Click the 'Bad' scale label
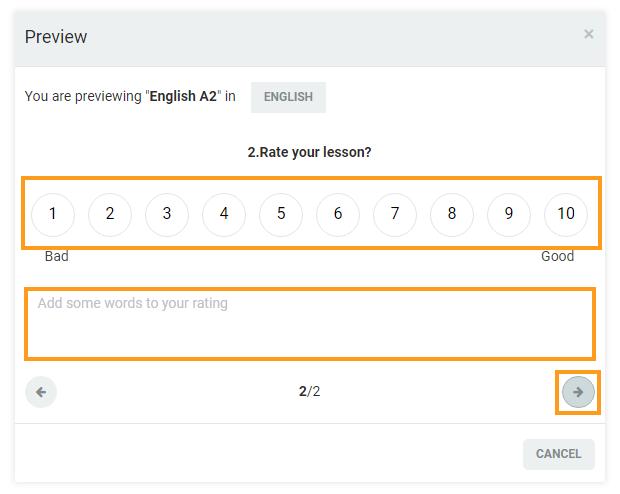 coord(57,256)
